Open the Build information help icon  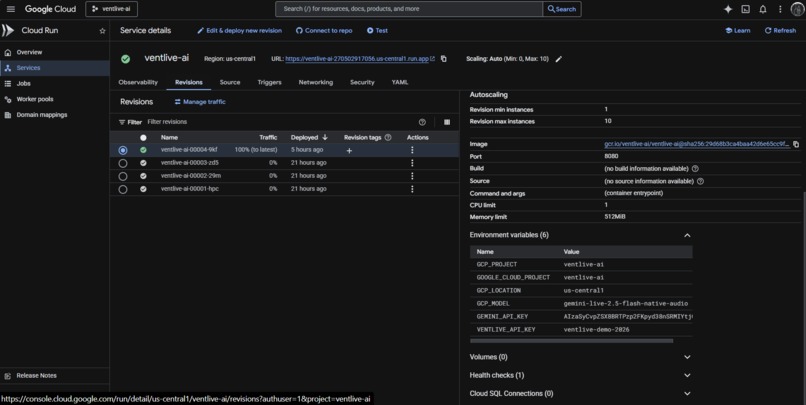click(695, 169)
